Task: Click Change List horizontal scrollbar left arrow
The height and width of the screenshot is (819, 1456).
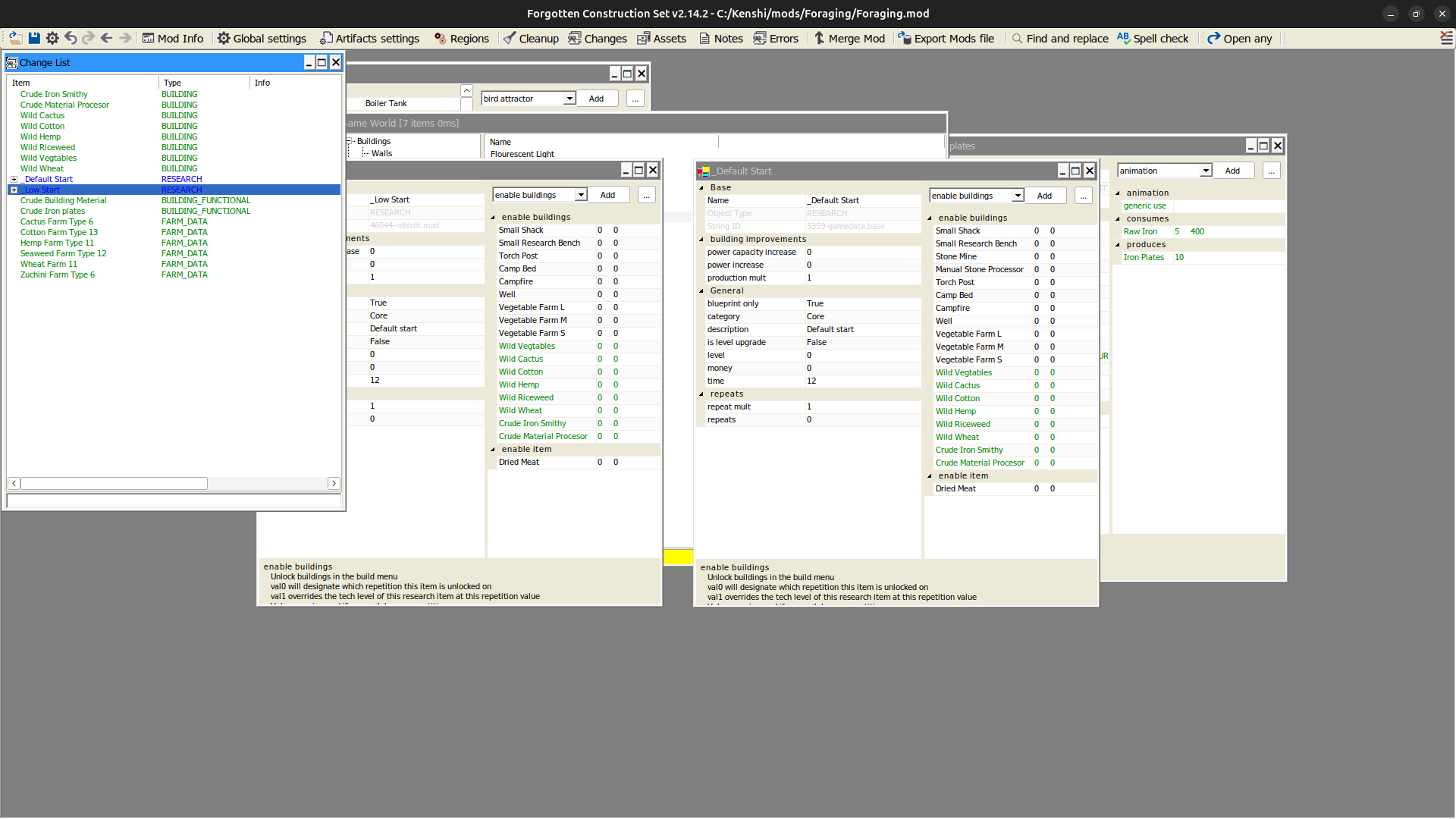Action: click(x=14, y=483)
